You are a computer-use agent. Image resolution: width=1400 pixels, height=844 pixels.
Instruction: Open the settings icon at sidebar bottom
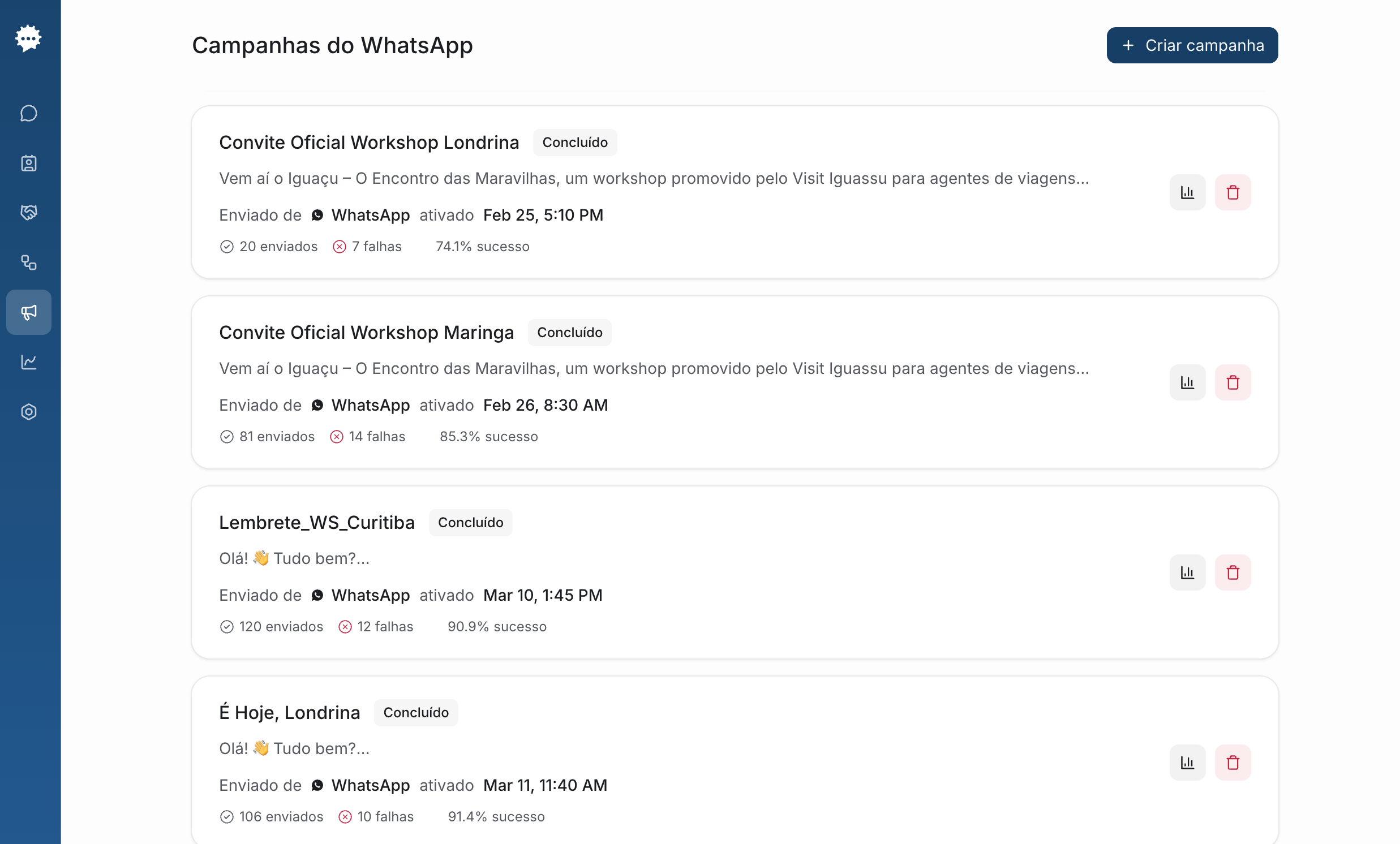pos(28,411)
